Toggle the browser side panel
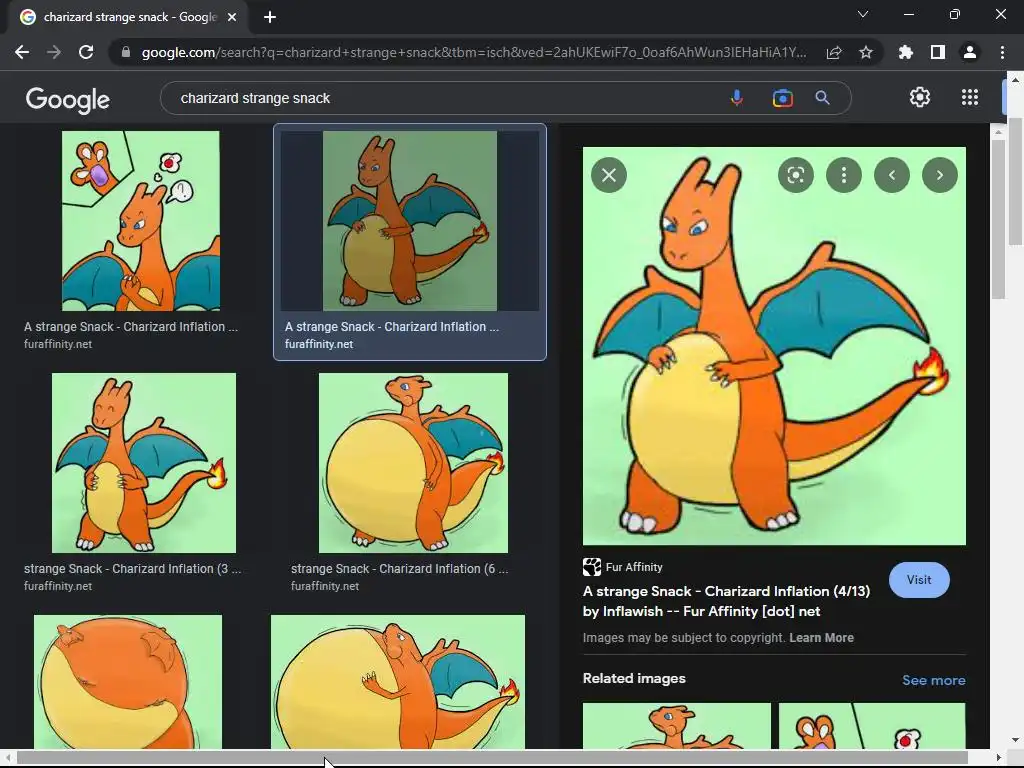This screenshot has height=768, width=1024. 938,52
